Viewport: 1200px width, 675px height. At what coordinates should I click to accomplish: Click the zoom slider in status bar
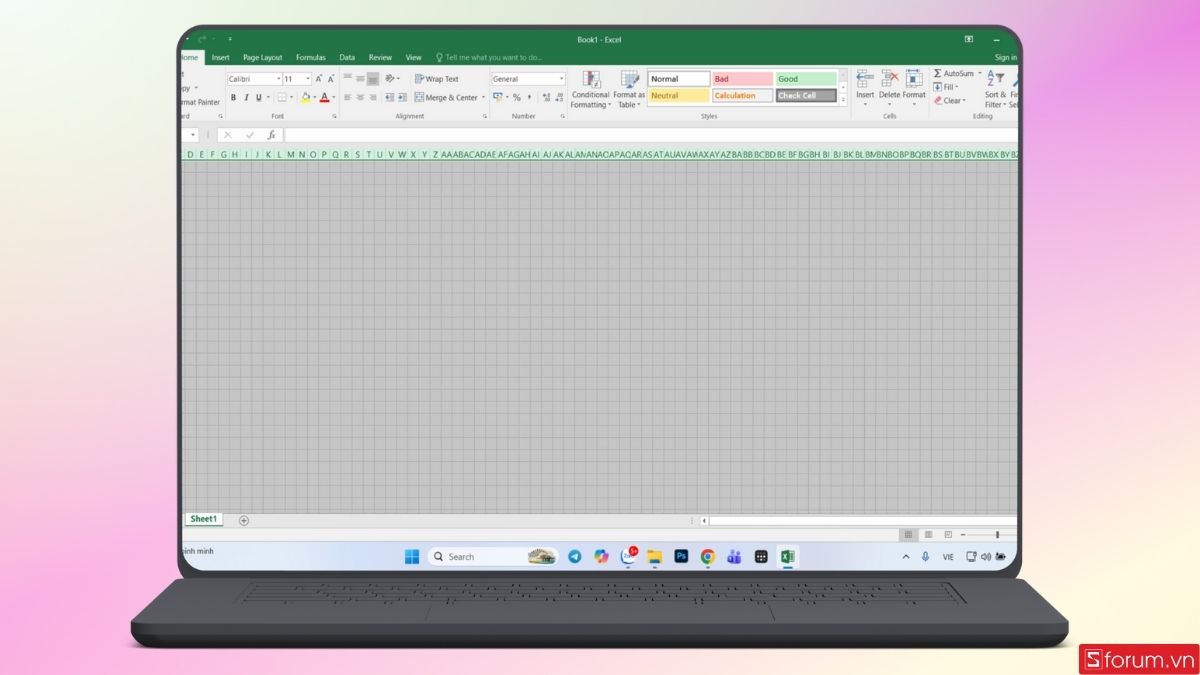[996, 535]
